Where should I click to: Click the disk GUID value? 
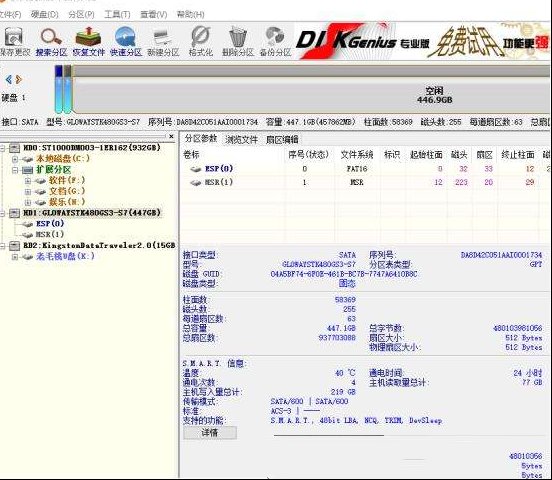coord(344,274)
